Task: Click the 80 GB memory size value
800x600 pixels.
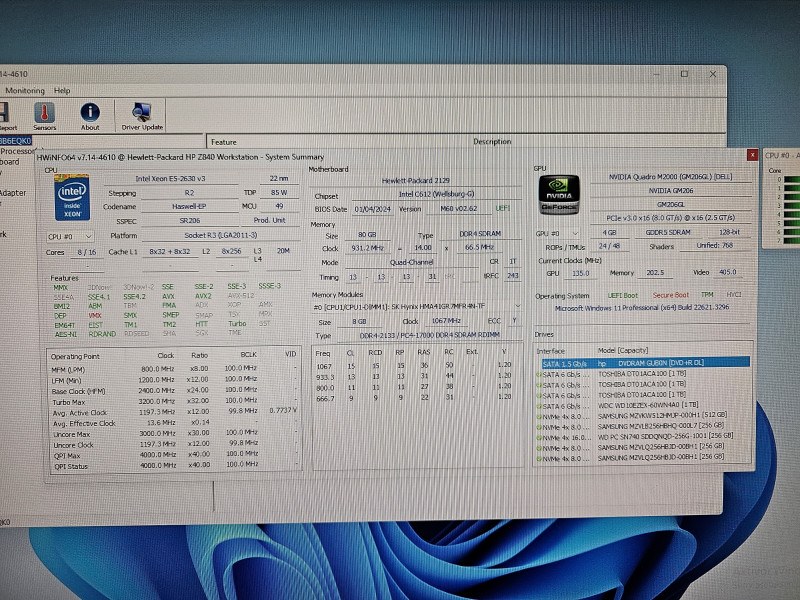Action: tap(367, 235)
